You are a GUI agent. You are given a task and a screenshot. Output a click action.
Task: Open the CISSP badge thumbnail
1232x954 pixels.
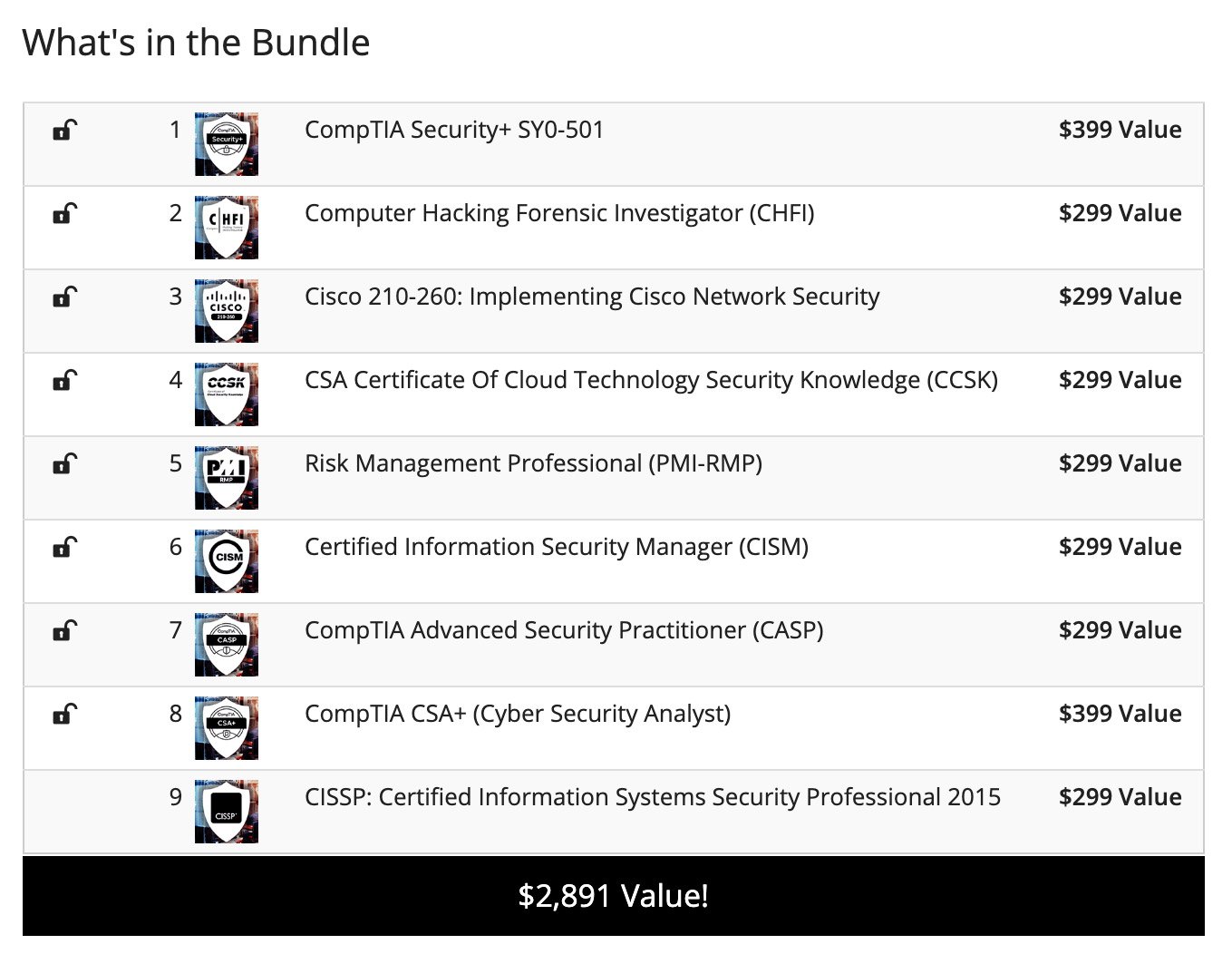click(227, 812)
